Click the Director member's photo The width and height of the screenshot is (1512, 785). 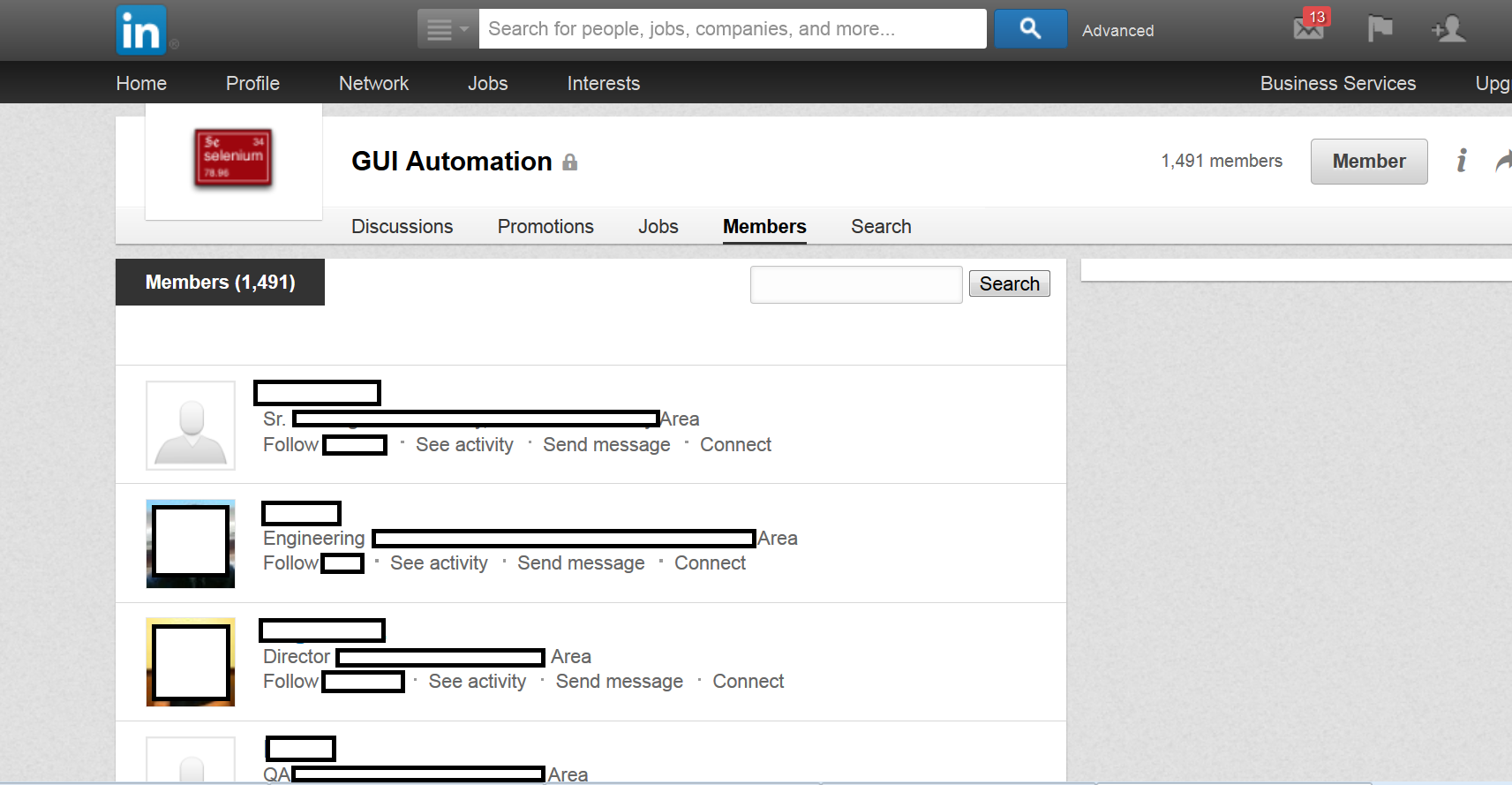[x=191, y=662]
